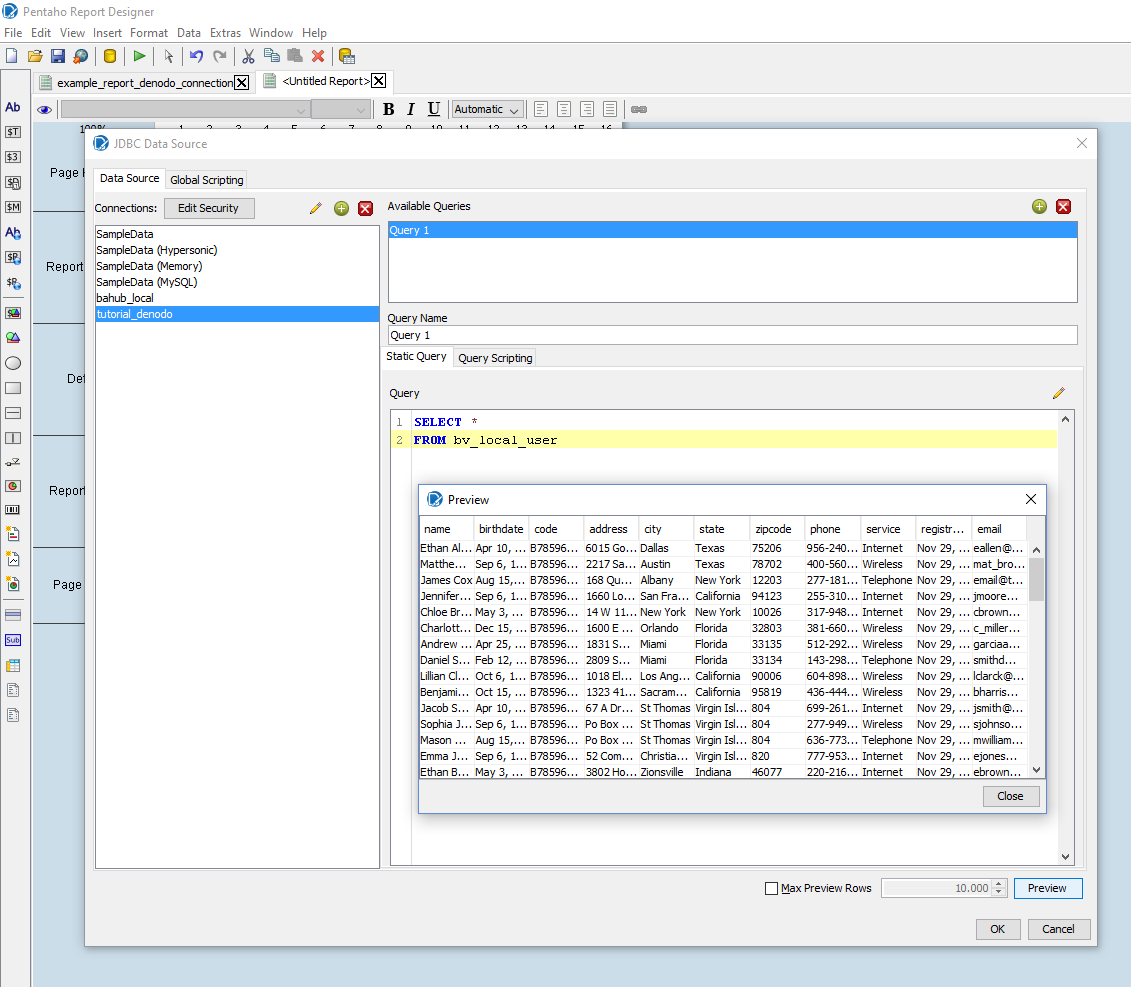The width and height of the screenshot is (1131, 987).
Task: Select the message-field ($M) palette element
Action: coord(13,207)
